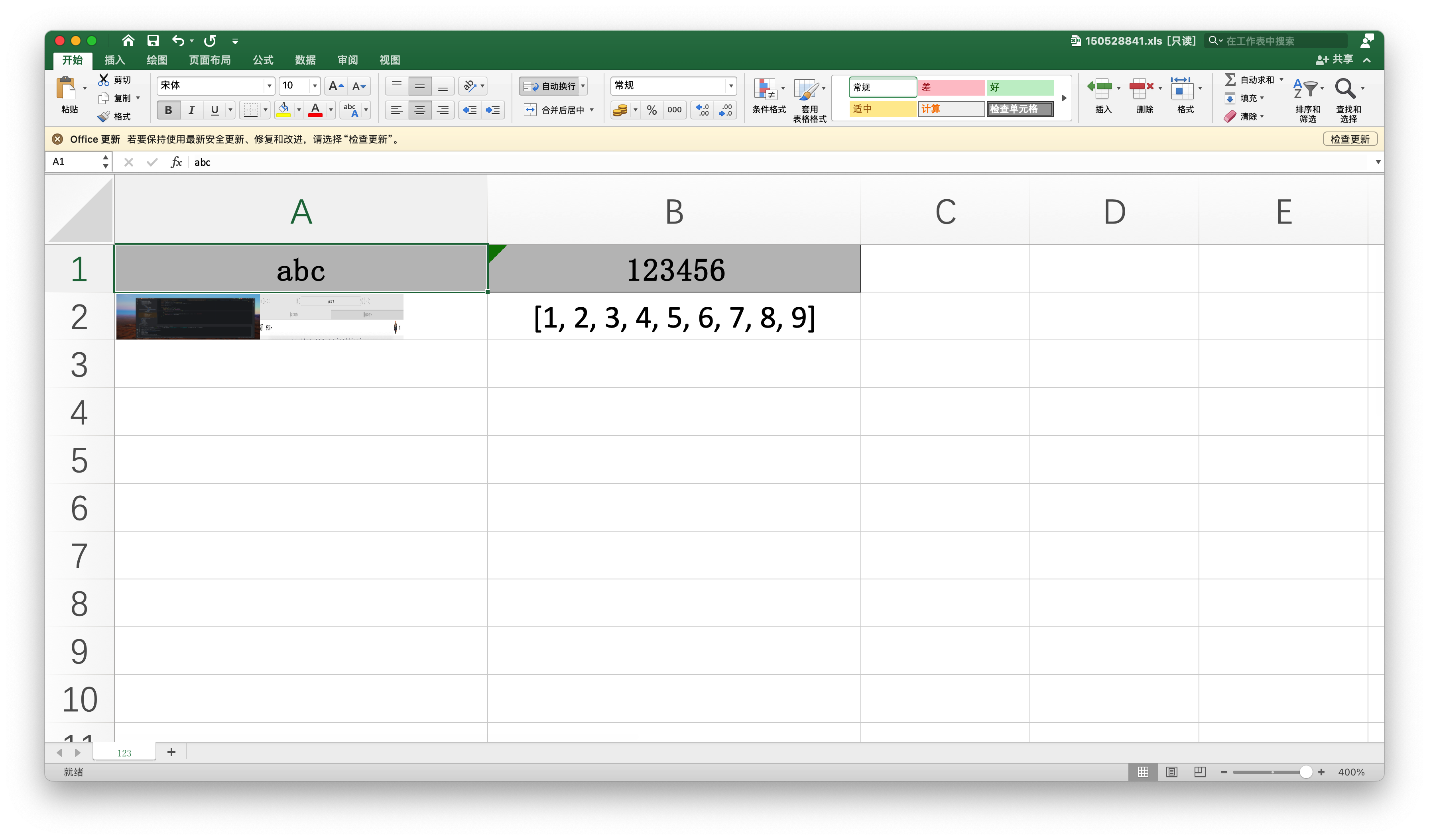Switch to the 页面布局 ribbon tab
This screenshot has width=1429, height=840.
[210, 60]
